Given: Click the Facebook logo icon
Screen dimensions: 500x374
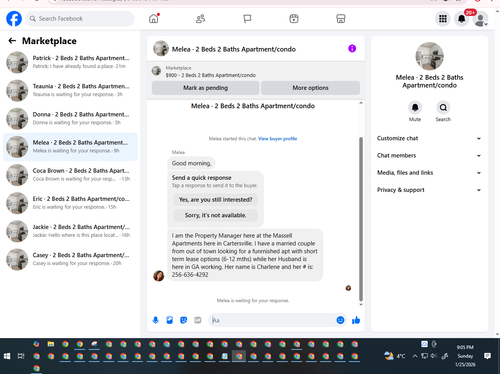Looking at the screenshot, I should click(x=14, y=19).
